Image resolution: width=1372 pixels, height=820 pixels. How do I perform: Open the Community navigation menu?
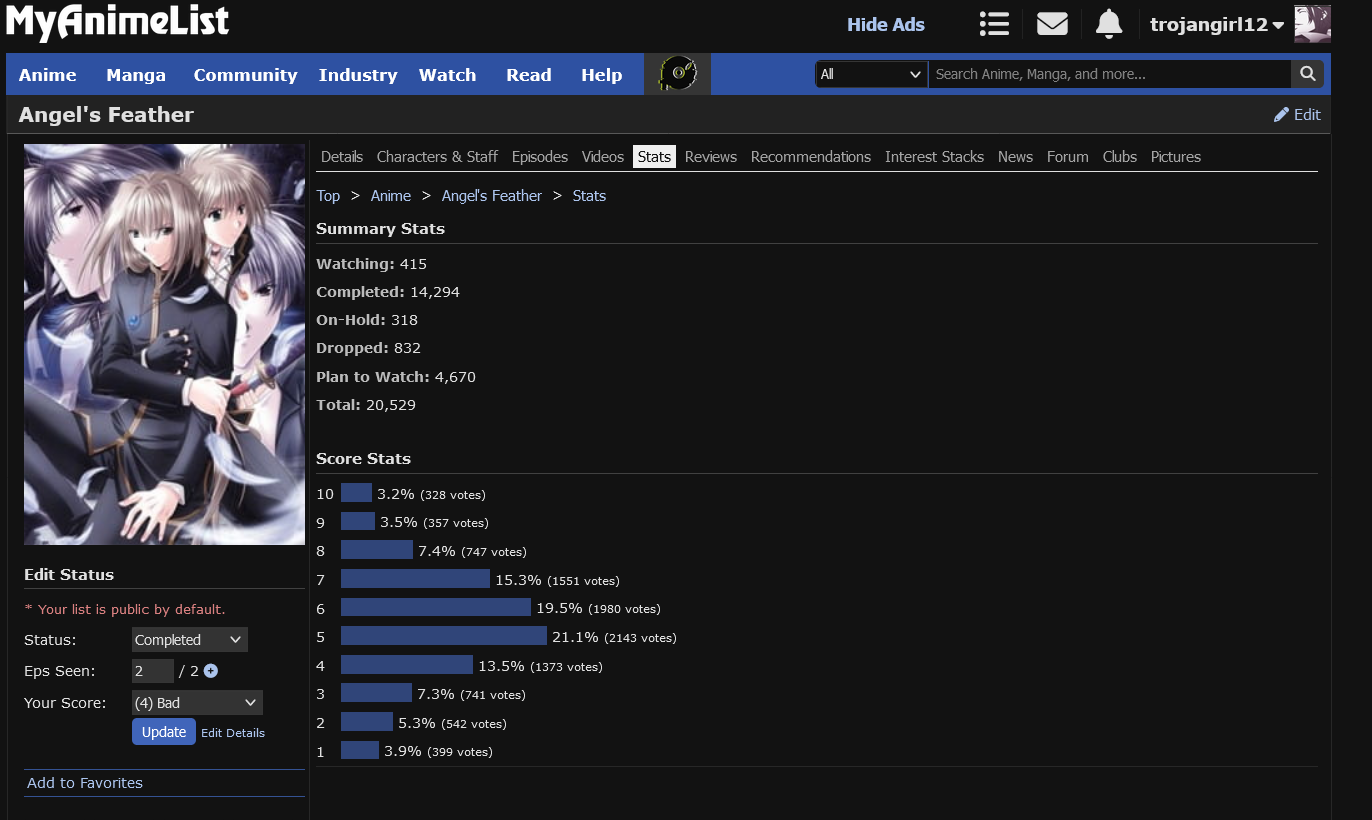245,75
